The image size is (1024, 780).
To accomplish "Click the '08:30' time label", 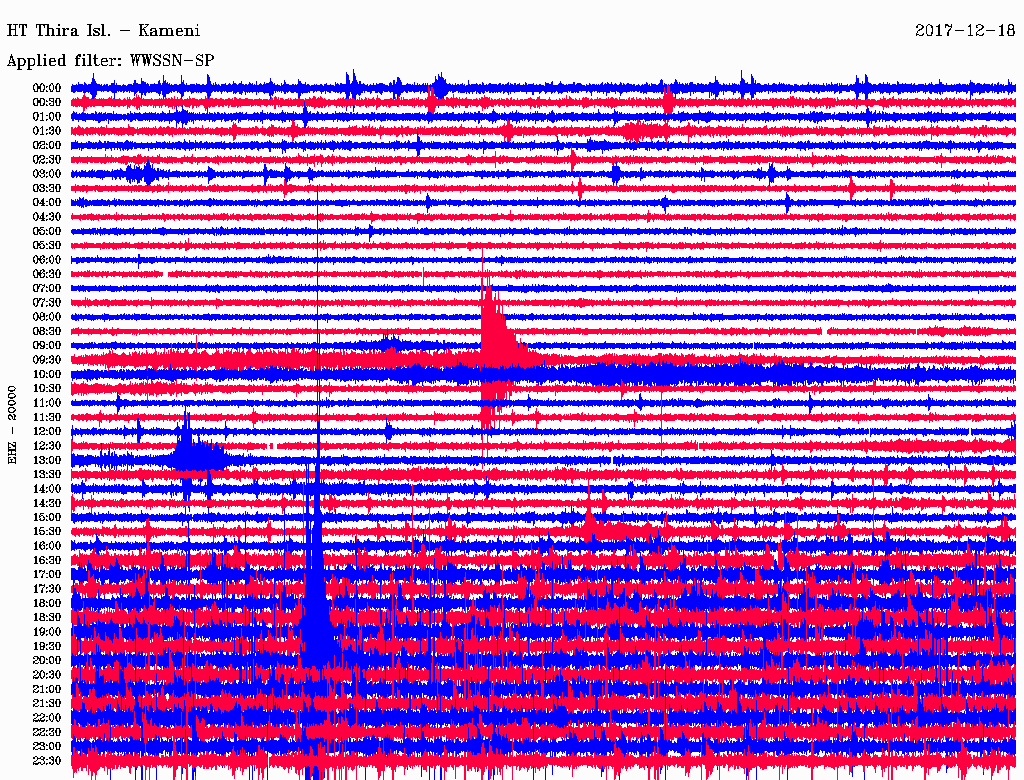I will (47, 332).
